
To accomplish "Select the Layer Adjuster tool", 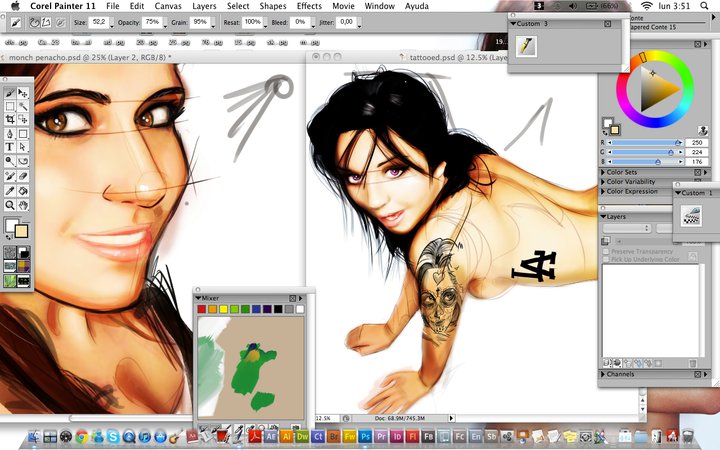I will click(22, 94).
